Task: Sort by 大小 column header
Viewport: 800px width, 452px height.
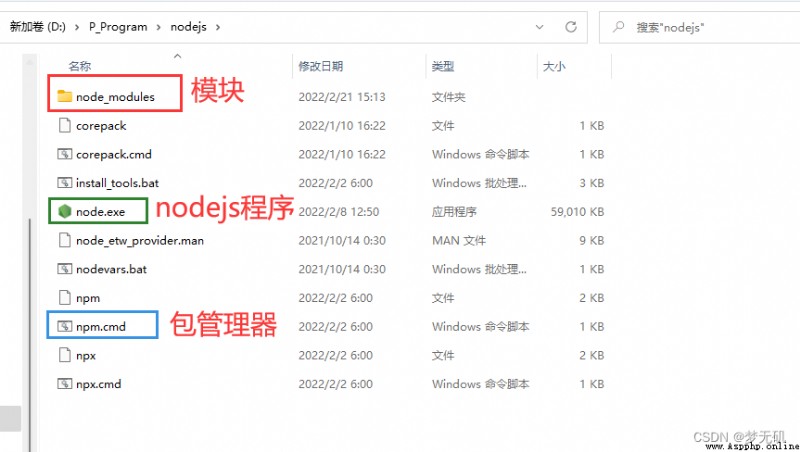Action: (554, 66)
